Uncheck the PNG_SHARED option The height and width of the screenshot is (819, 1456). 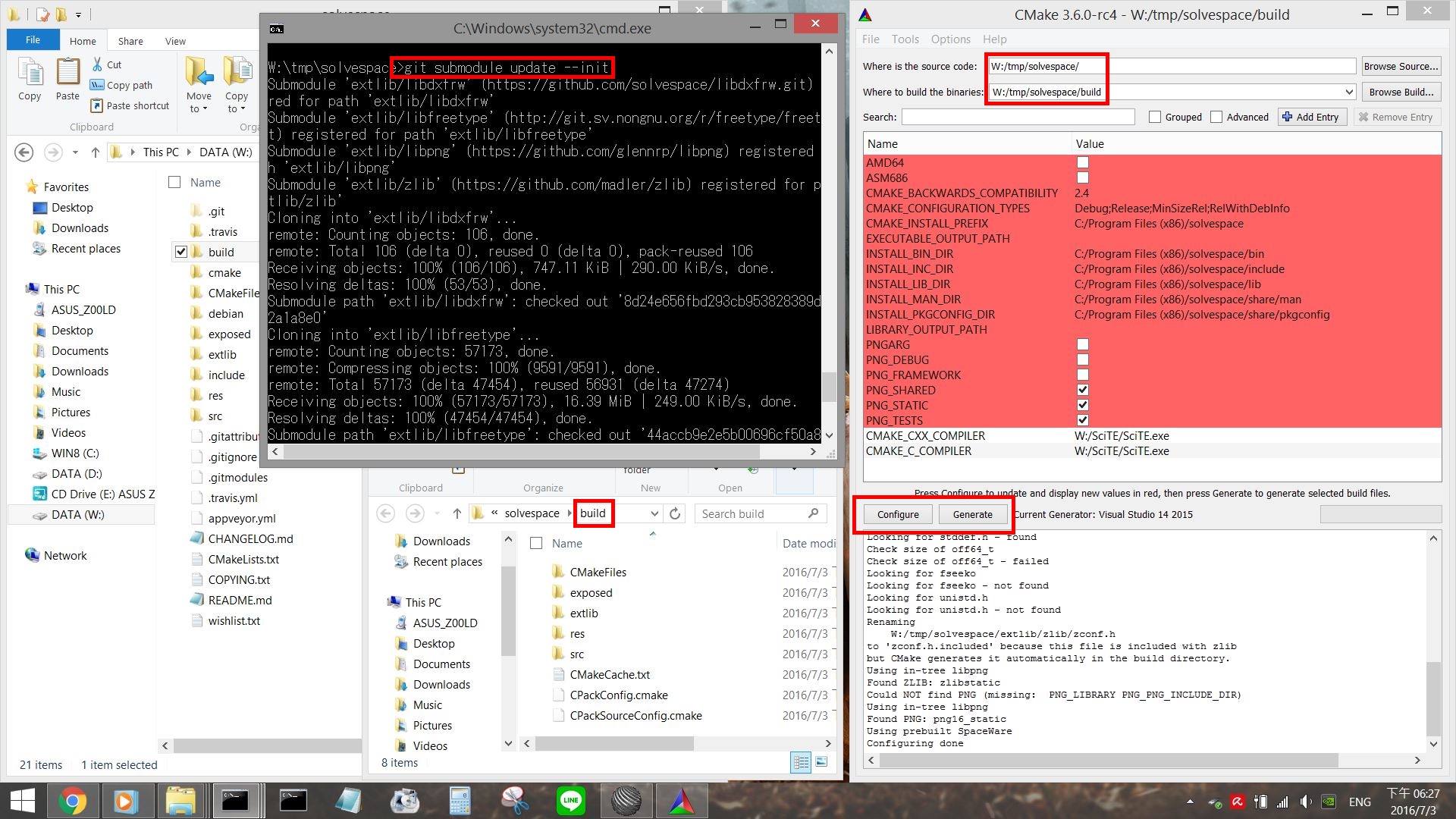1082,391
